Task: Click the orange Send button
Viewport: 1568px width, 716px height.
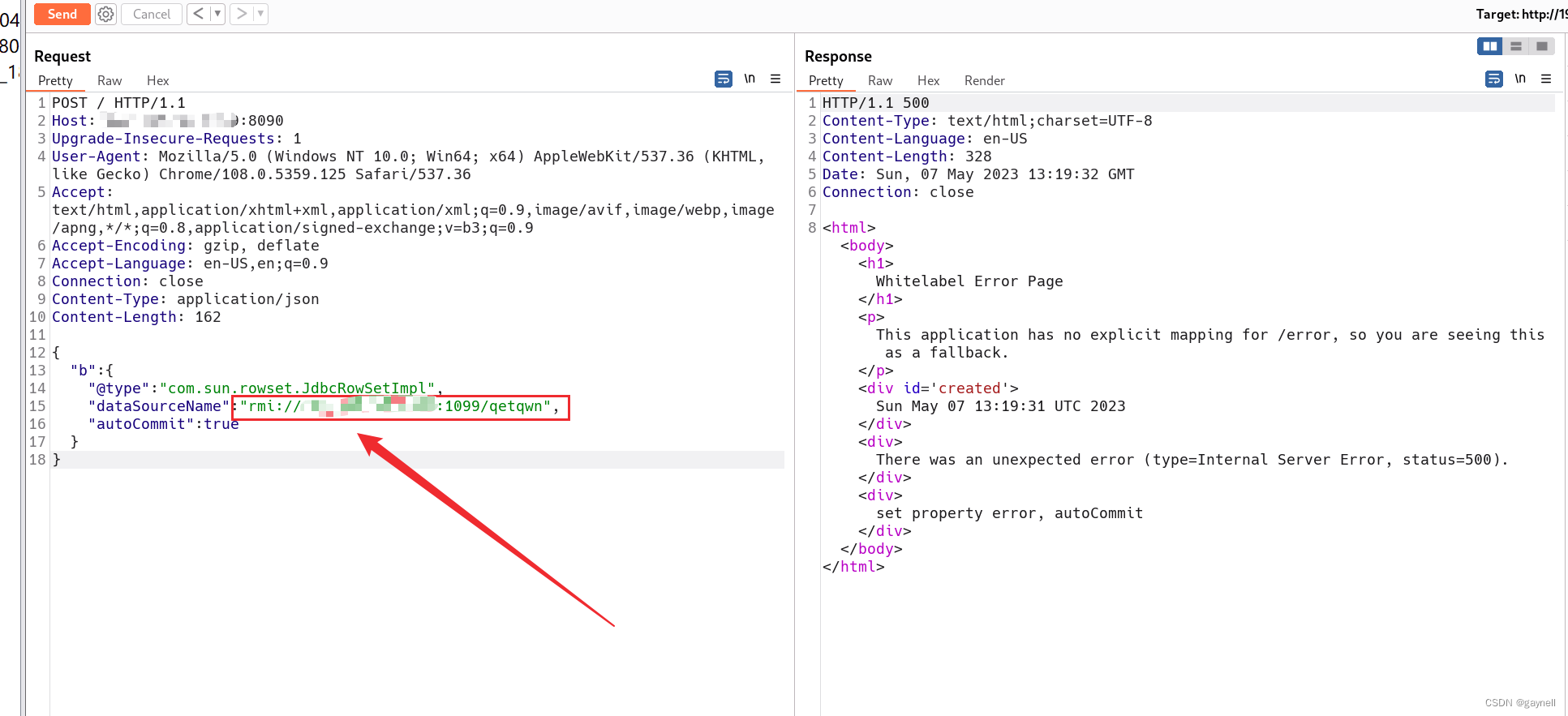Action: click(x=62, y=14)
